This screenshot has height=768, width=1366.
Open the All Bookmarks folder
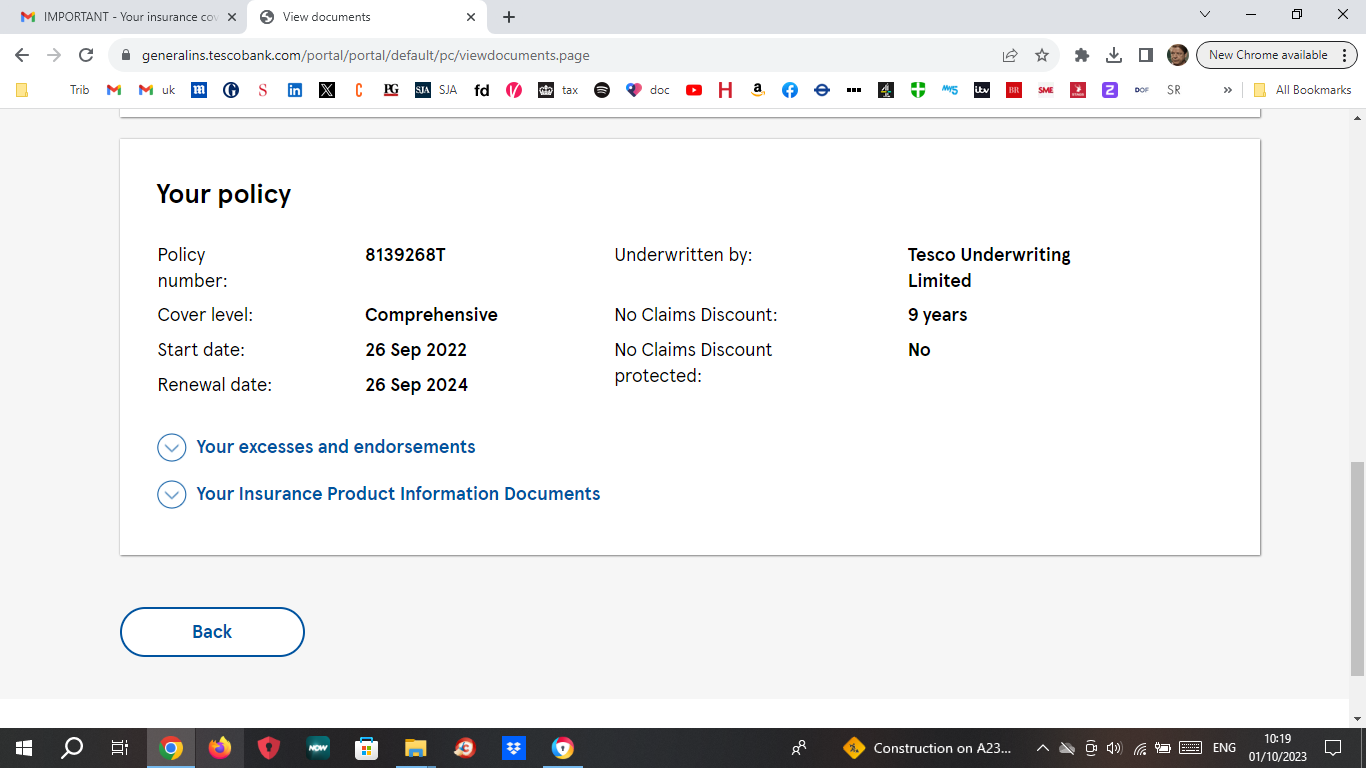pos(1303,90)
